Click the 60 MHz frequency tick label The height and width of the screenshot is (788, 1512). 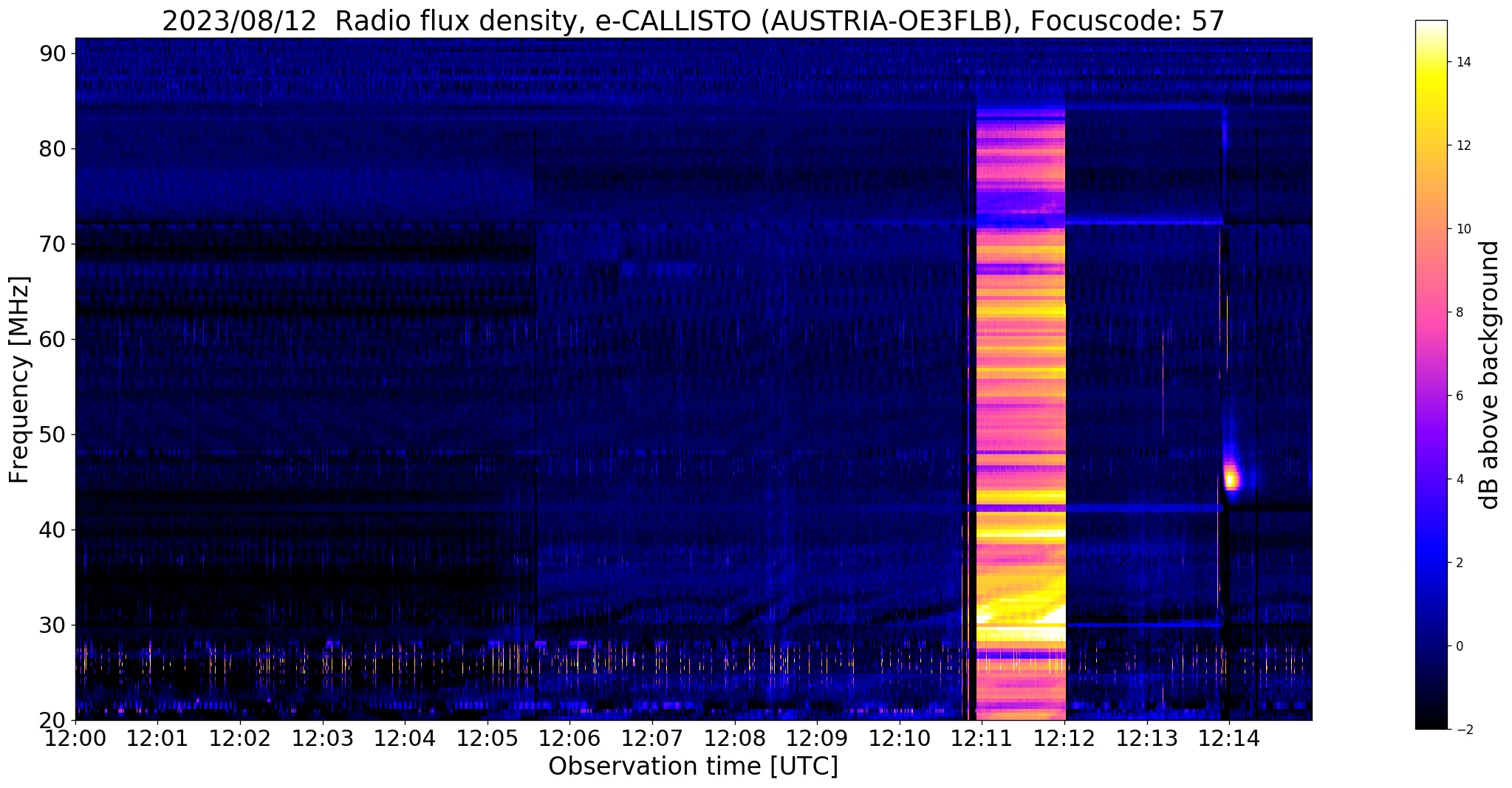tap(54, 339)
